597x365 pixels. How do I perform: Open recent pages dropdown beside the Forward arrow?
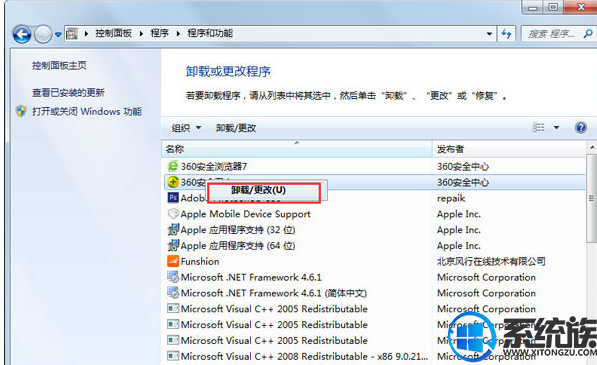[x=58, y=35]
